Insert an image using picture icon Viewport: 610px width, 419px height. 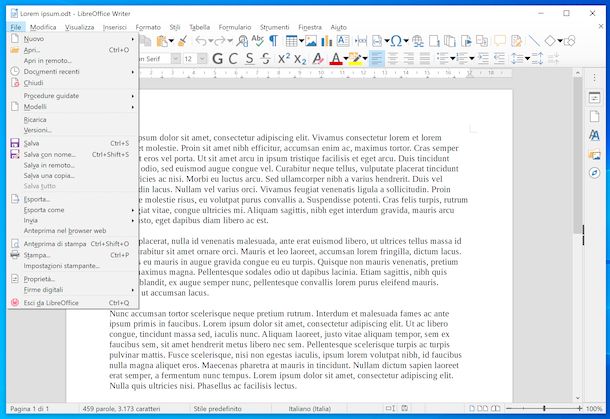[311, 40]
